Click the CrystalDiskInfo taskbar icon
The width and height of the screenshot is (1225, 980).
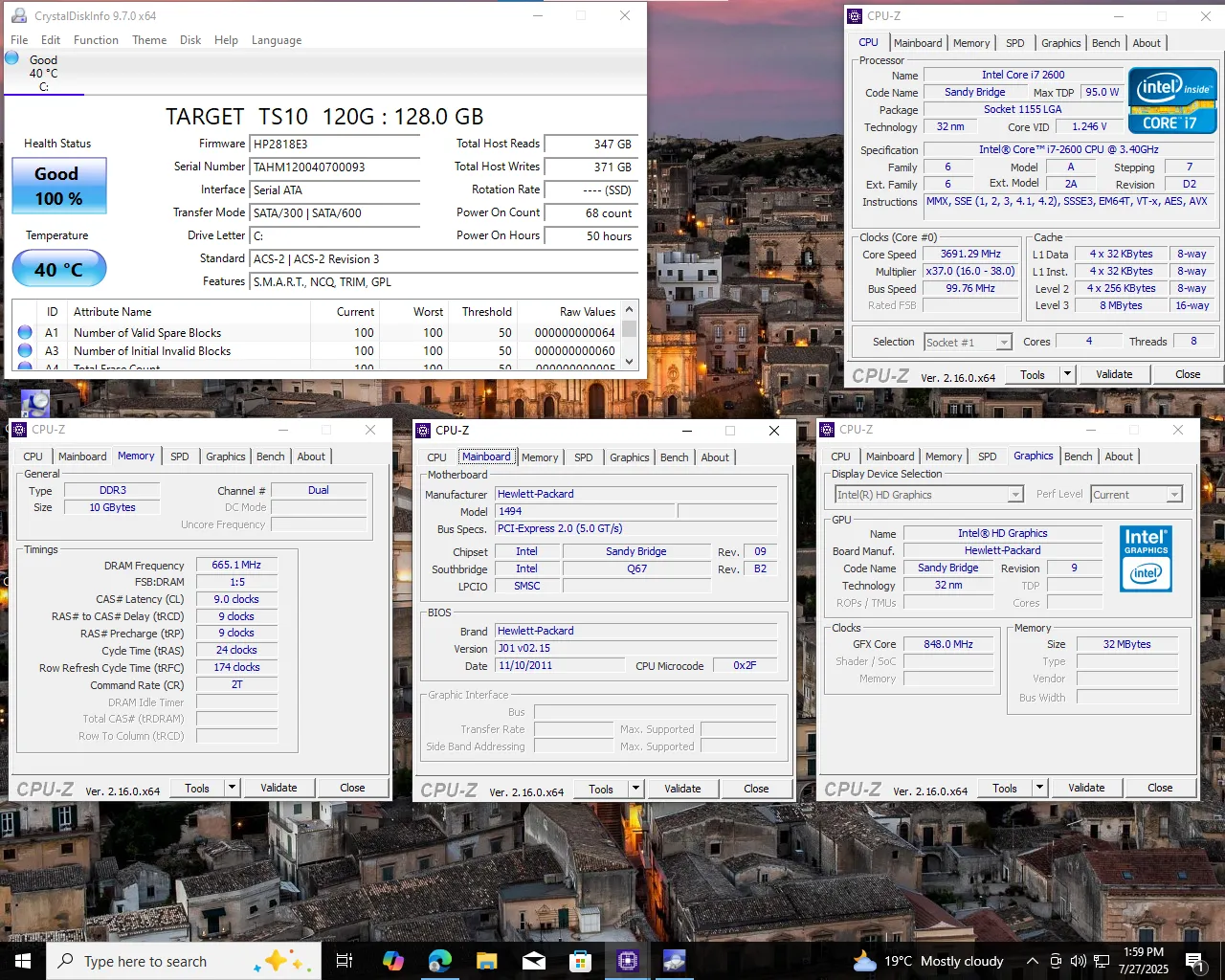click(x=674, y=961)
